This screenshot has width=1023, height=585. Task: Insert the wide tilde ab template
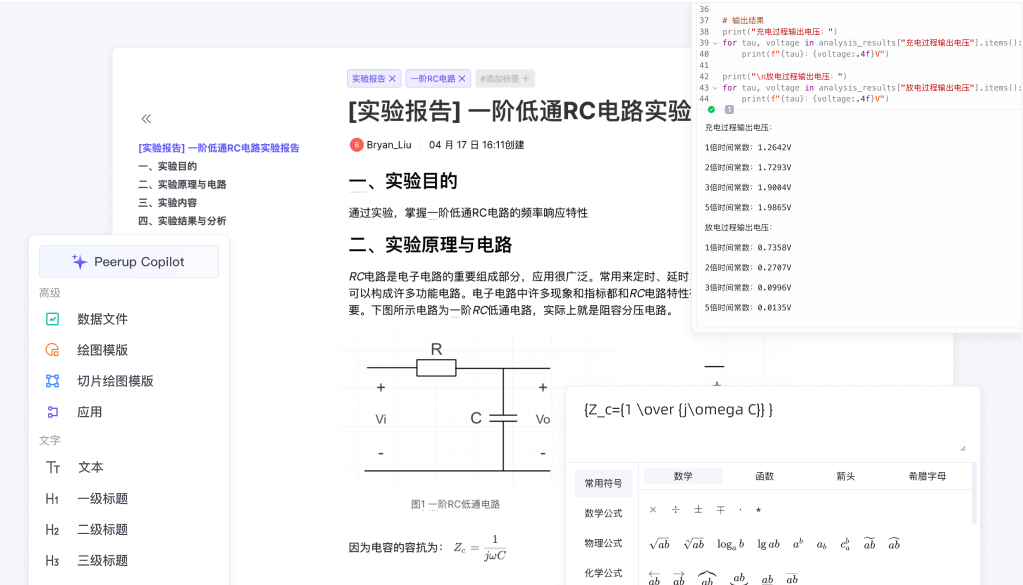point(870,544)
